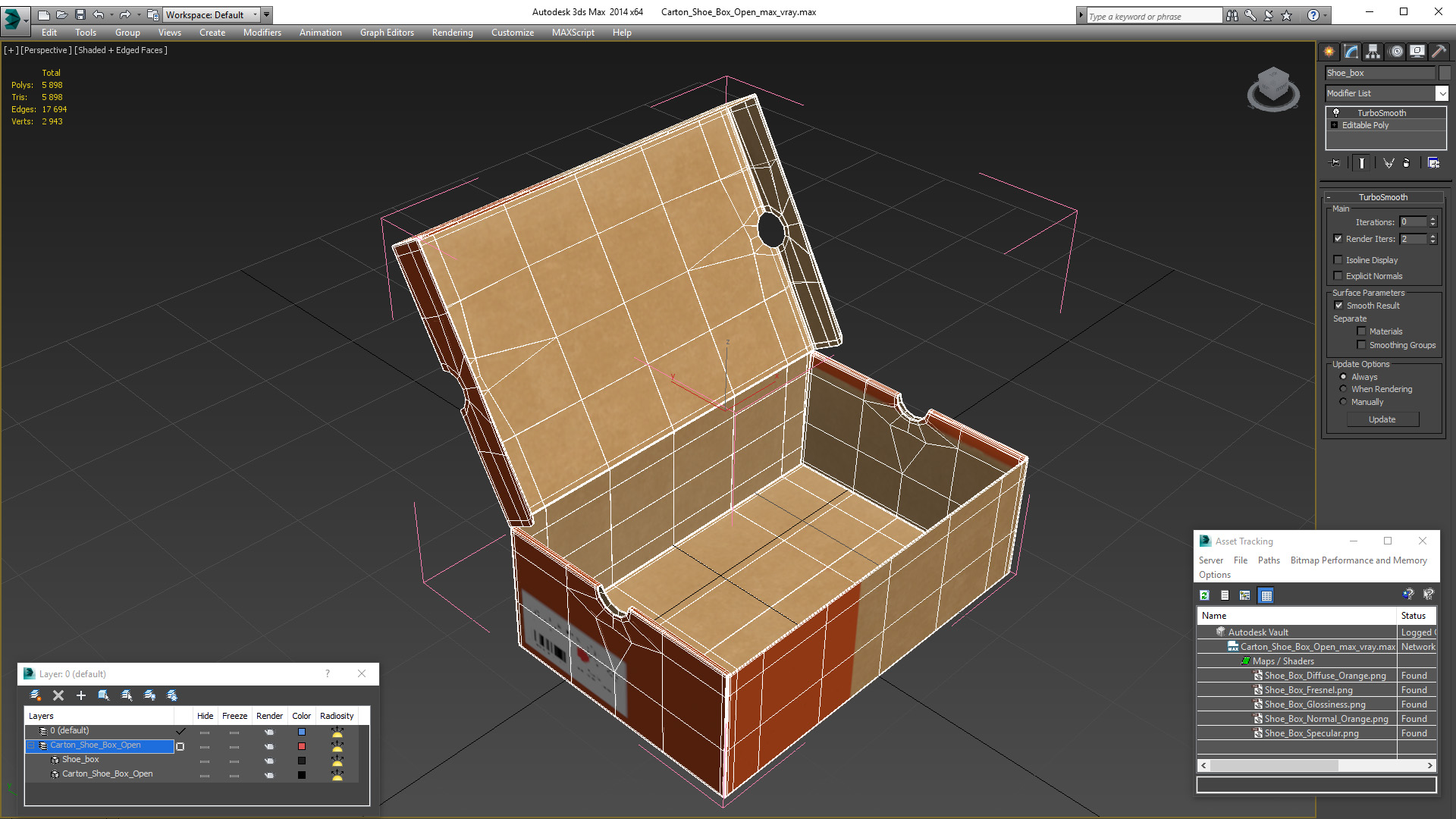Click Add Selected Objects plus icon in Layer dialog

point(81,695)
